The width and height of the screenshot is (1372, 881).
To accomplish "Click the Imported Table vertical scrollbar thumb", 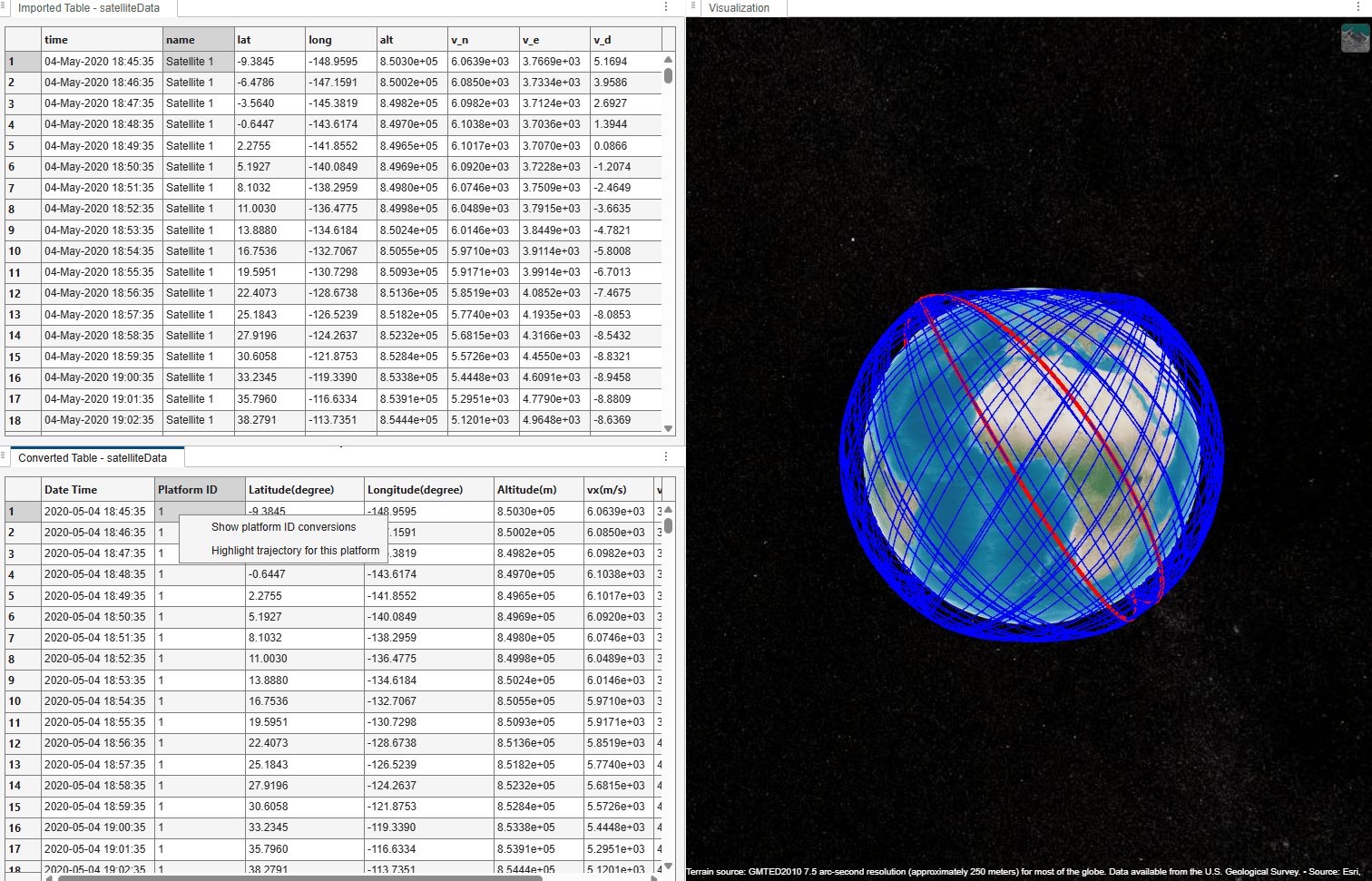I will (x=669, y=75).
